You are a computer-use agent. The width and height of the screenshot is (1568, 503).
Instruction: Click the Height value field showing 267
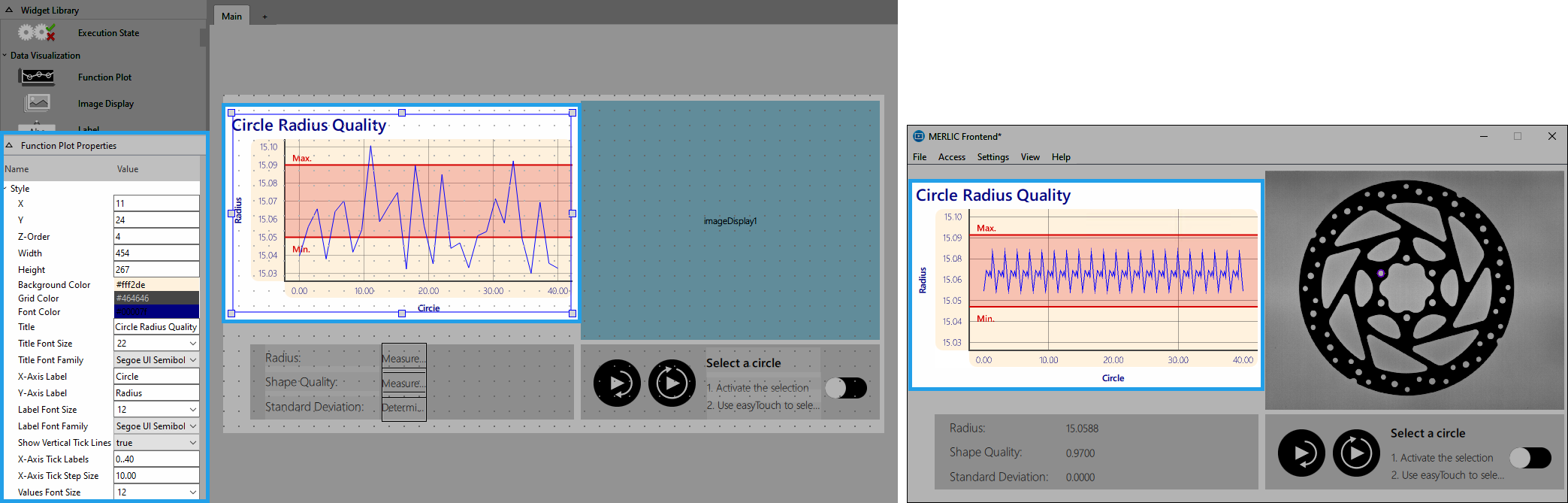156,270
